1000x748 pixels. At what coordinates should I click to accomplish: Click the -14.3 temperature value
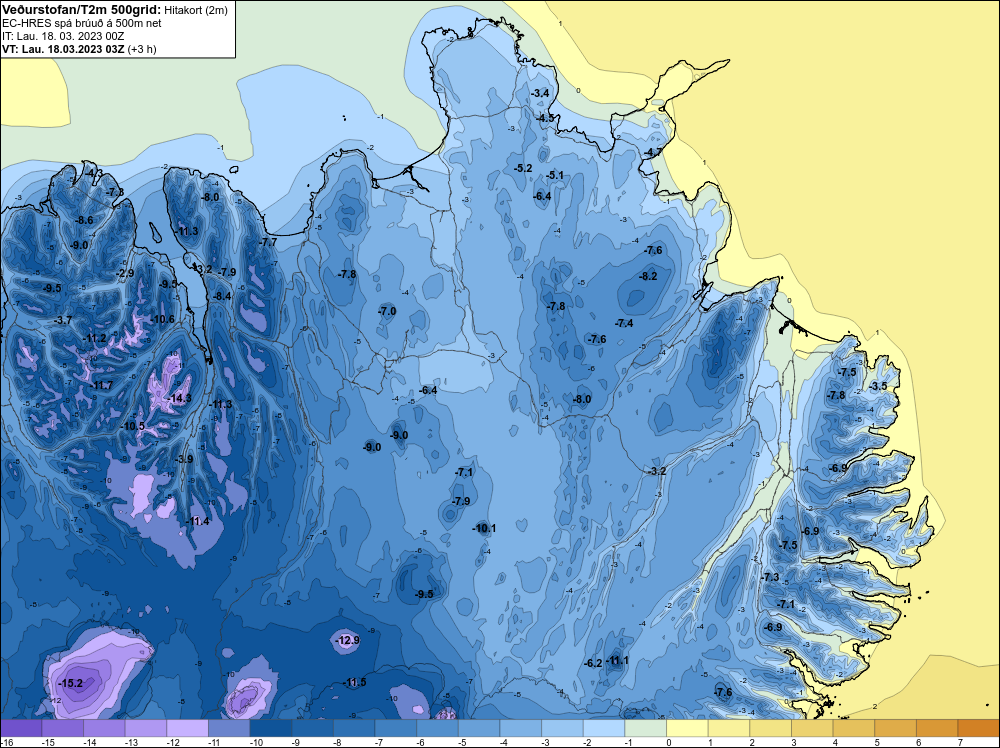point(179,398)
